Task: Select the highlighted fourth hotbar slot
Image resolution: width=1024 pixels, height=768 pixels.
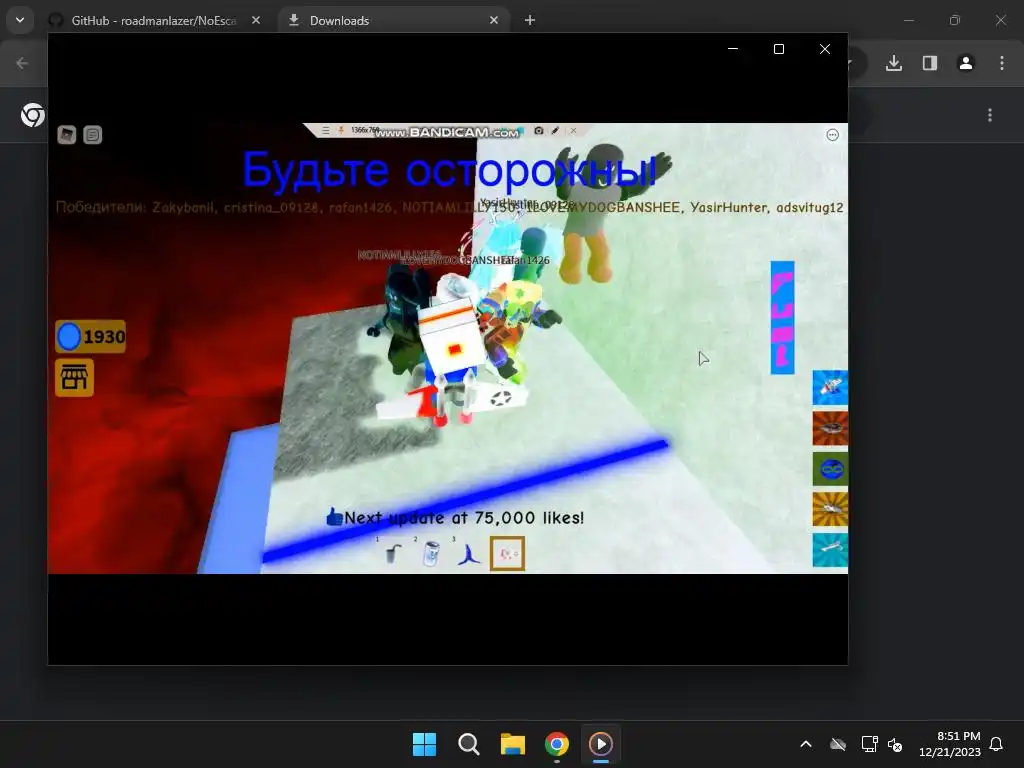Action: 507,553
